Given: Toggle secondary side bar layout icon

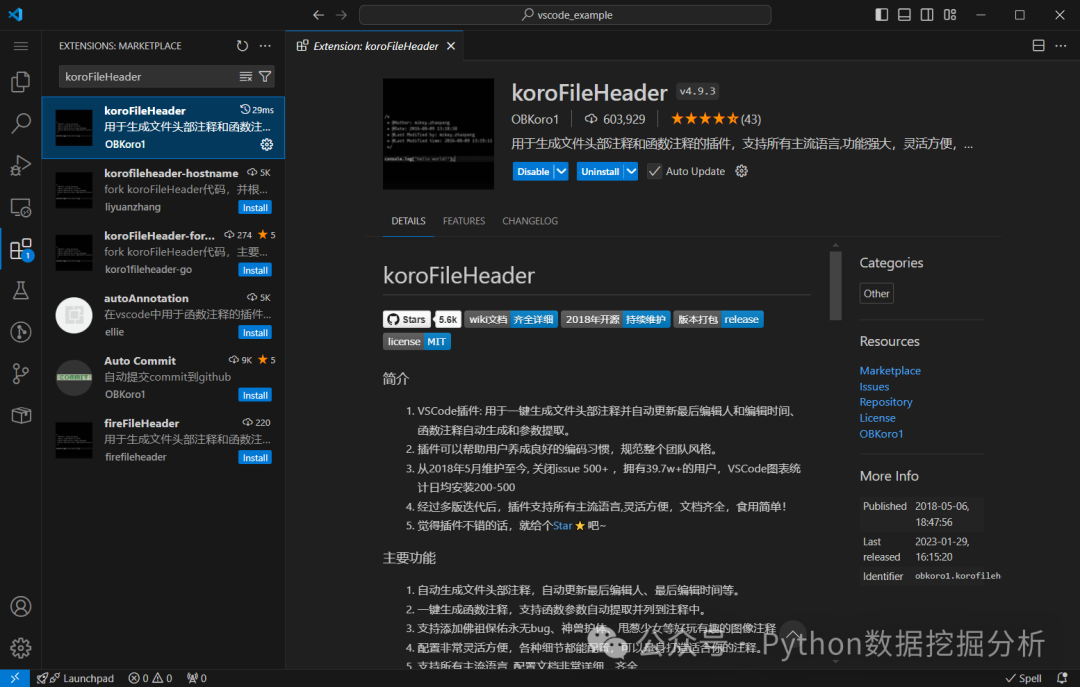Looking at the screenshot, I should click(927, 14).
